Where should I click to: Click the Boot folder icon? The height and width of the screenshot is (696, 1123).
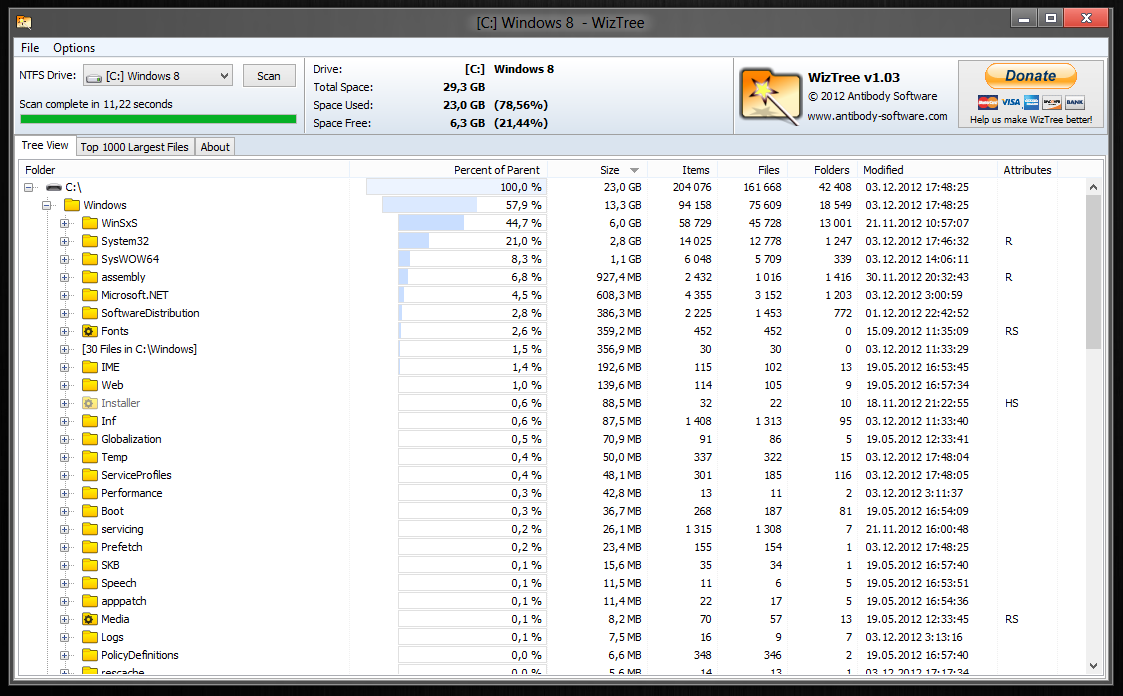pyautogui.click(x=90, y=511)
